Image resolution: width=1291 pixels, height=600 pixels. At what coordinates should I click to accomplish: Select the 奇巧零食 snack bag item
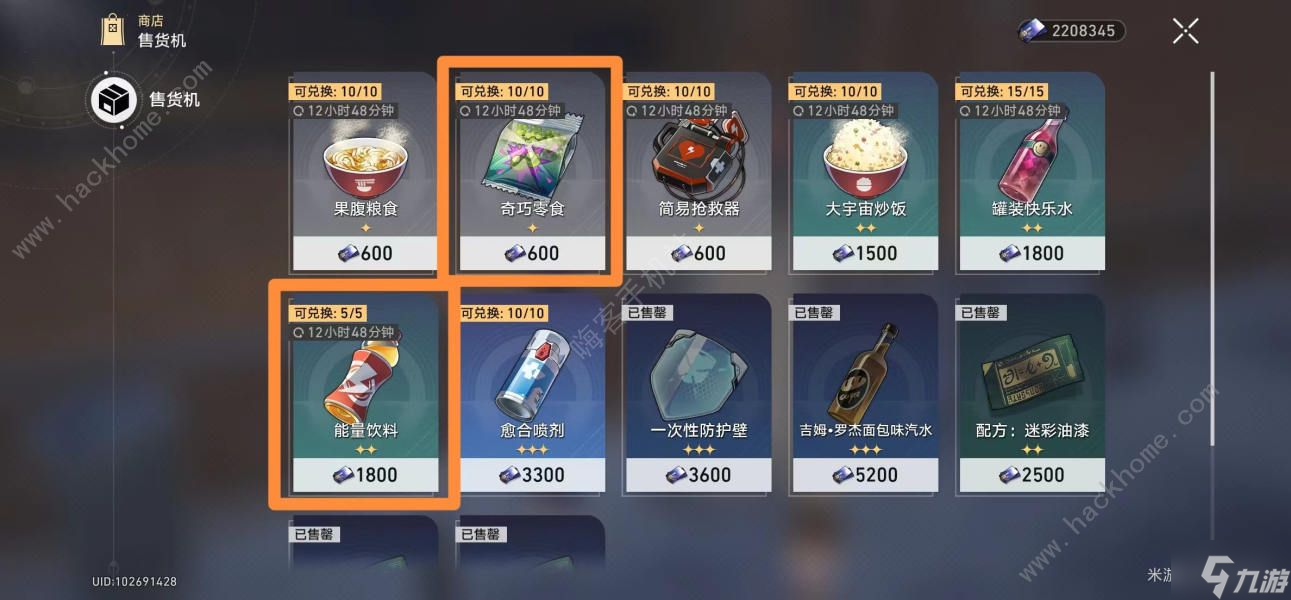[x=531, y=171]
